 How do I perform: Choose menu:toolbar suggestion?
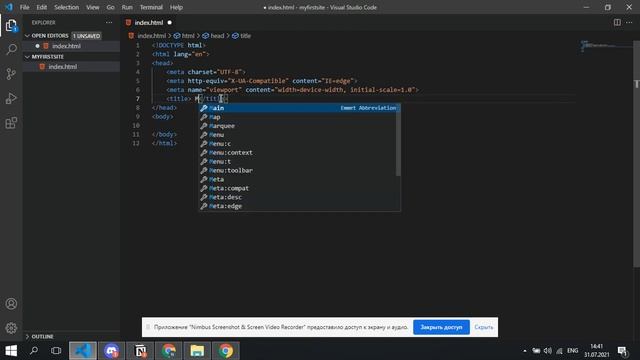coord(298,171)
